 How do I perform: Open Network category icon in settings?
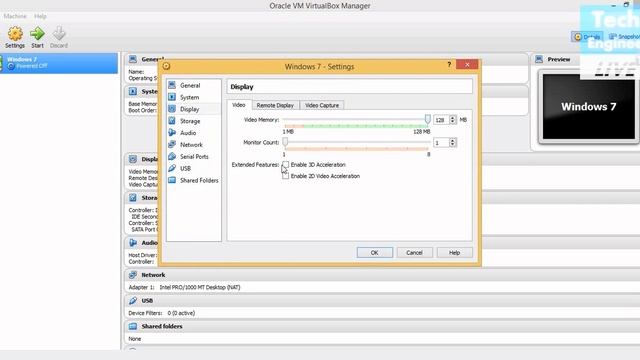coord(172,144)
